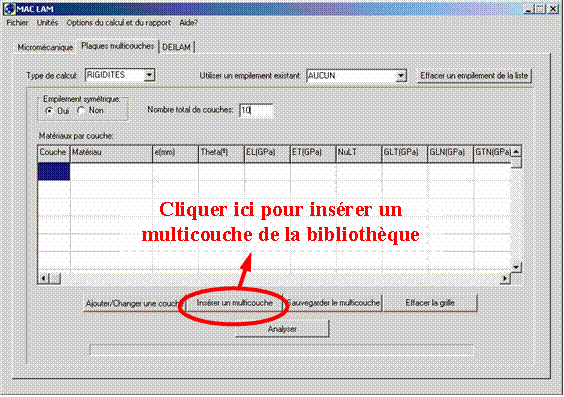Open the Unités menu
This screenshot has width=564, height=397.
coord(47,23)
